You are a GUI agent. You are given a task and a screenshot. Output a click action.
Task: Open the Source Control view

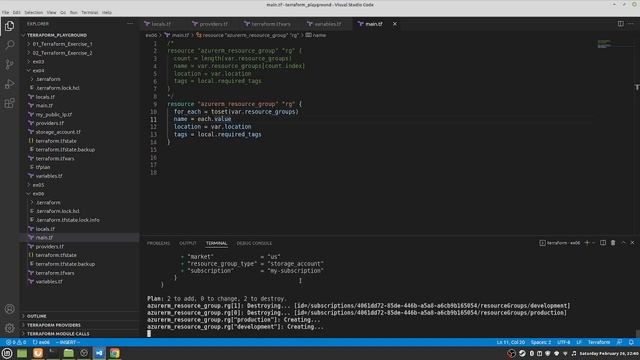click(x=9, y=64)
